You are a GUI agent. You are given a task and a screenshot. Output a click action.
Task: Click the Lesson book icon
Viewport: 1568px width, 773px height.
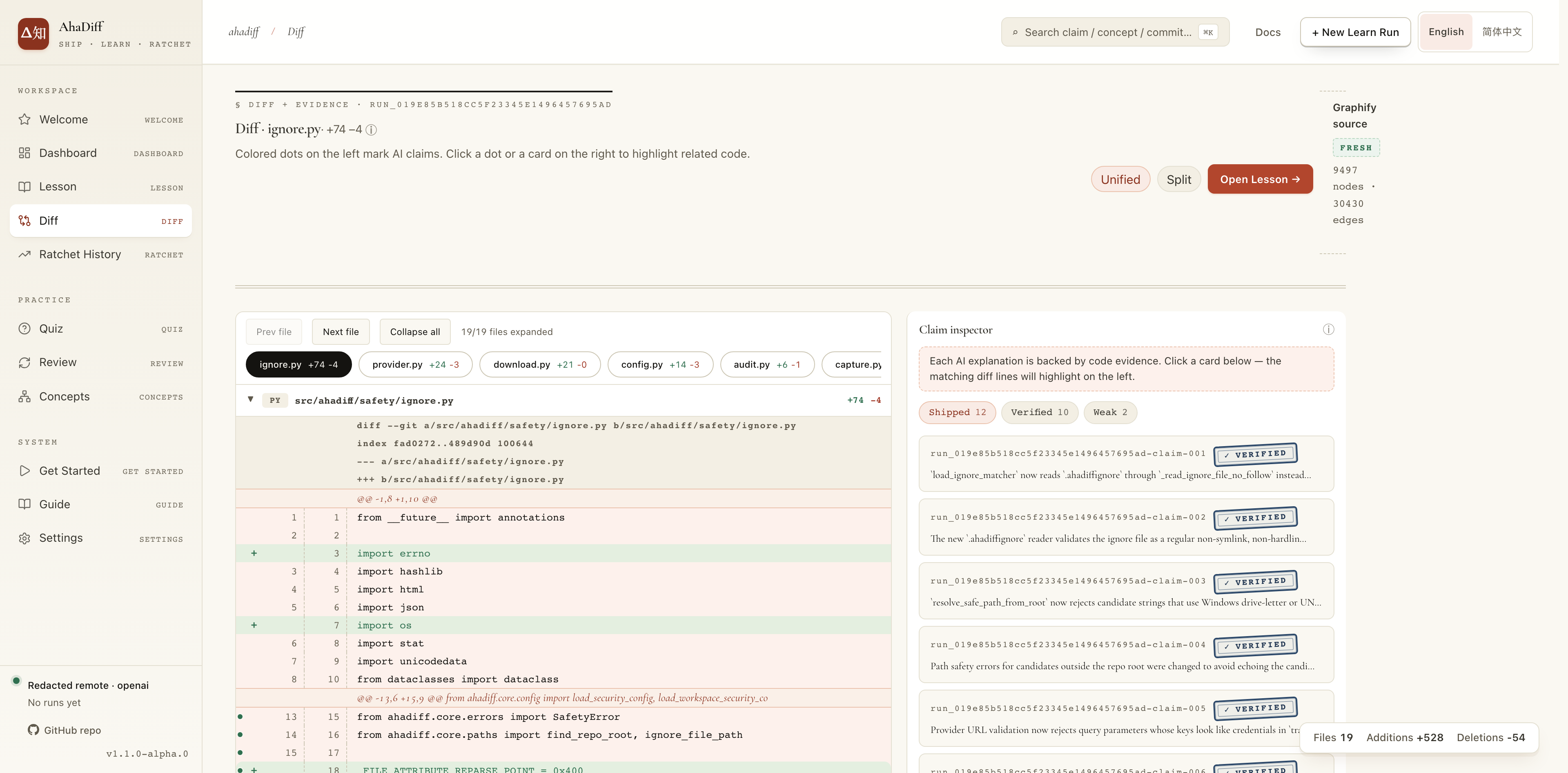[x=24, y=187]
